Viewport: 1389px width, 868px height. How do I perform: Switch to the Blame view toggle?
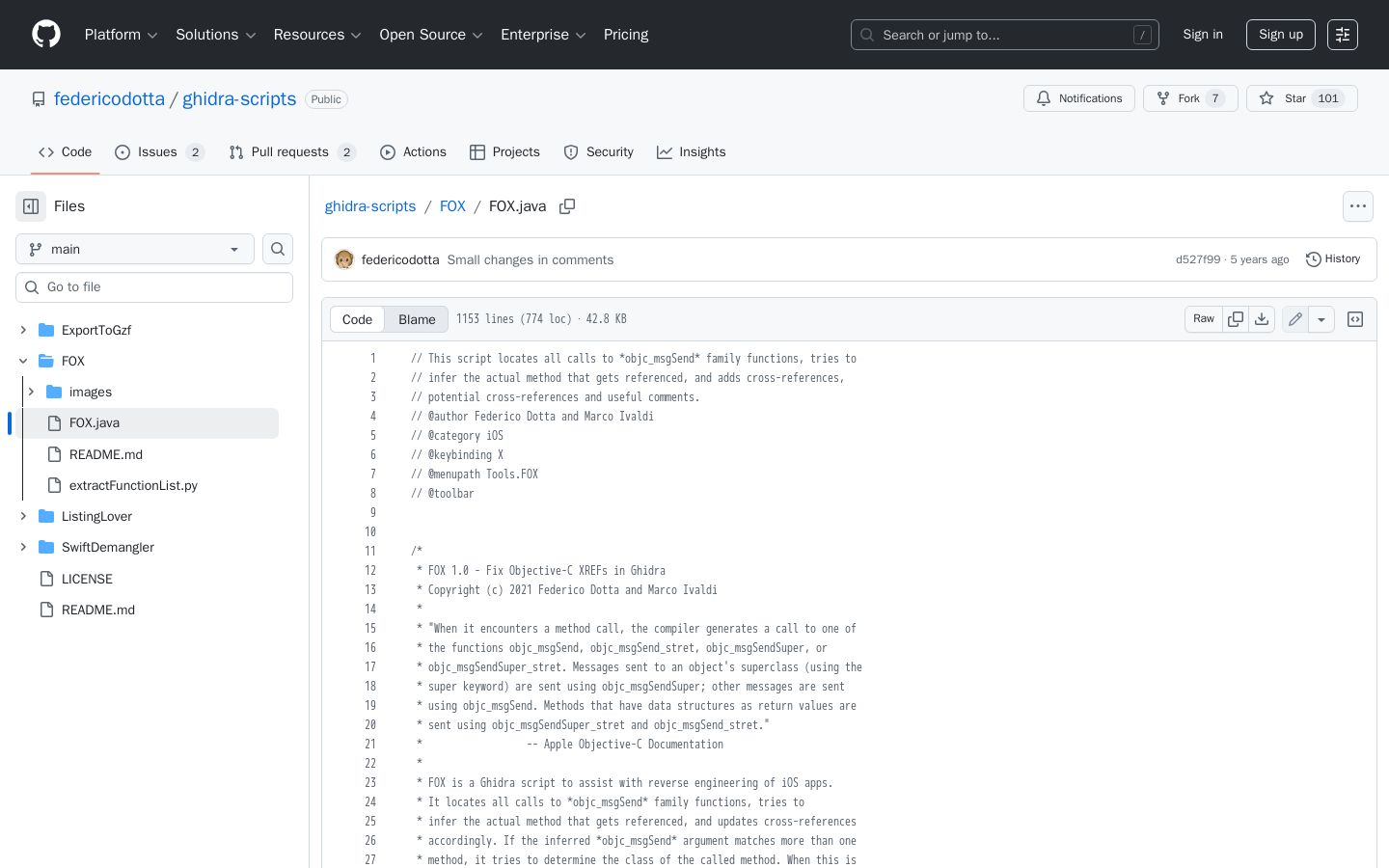point(417,319)
